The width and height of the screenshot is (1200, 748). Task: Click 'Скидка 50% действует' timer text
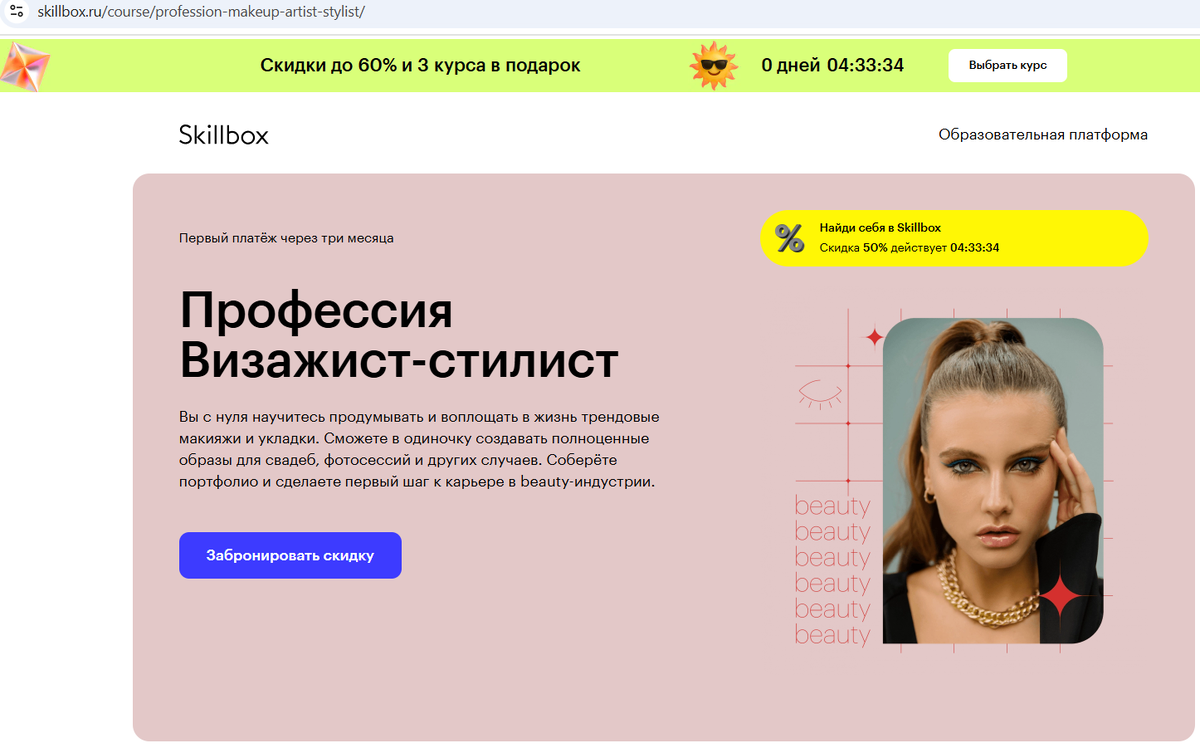(x=909, y=247)
